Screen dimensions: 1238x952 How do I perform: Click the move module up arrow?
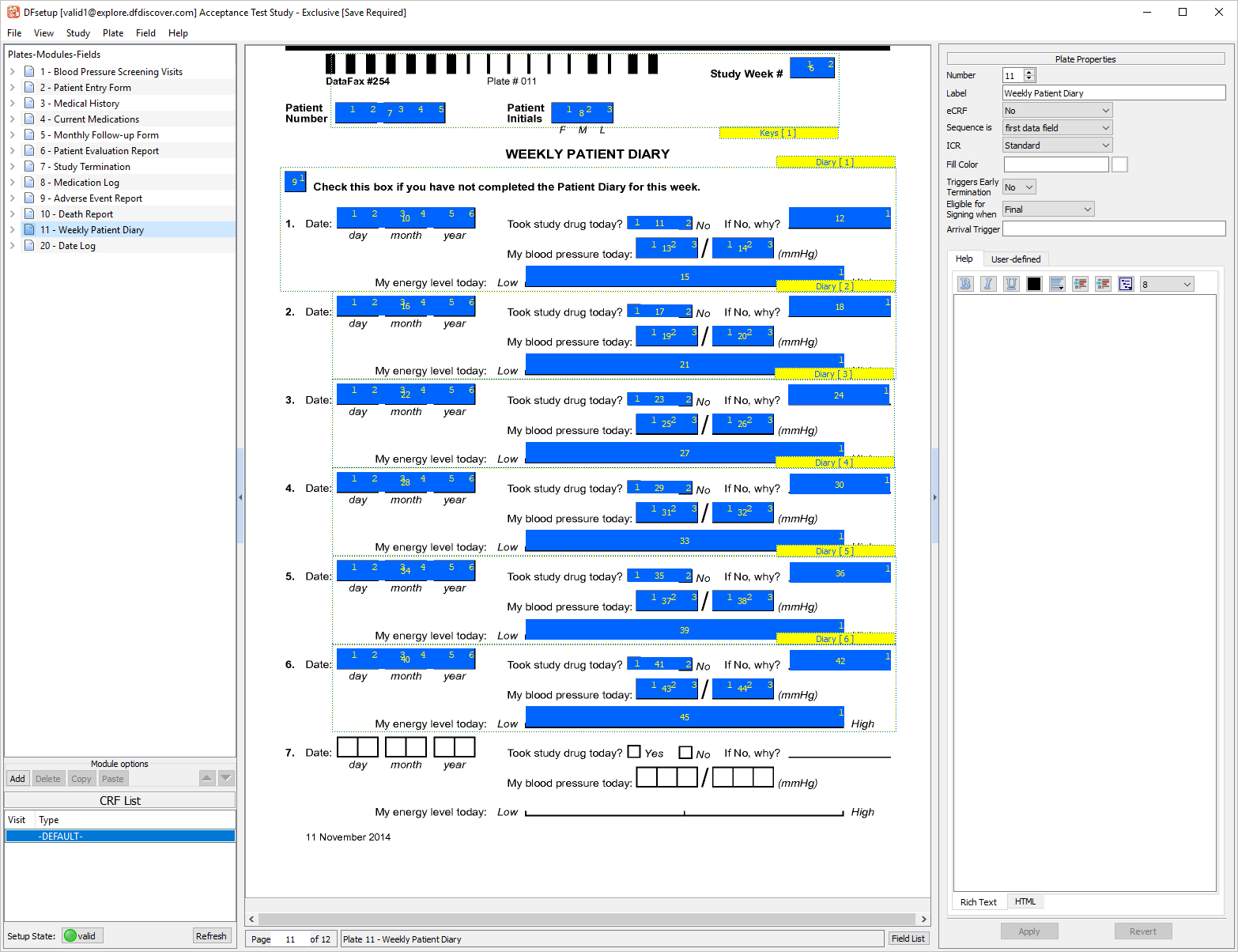[x=207, y=778]
